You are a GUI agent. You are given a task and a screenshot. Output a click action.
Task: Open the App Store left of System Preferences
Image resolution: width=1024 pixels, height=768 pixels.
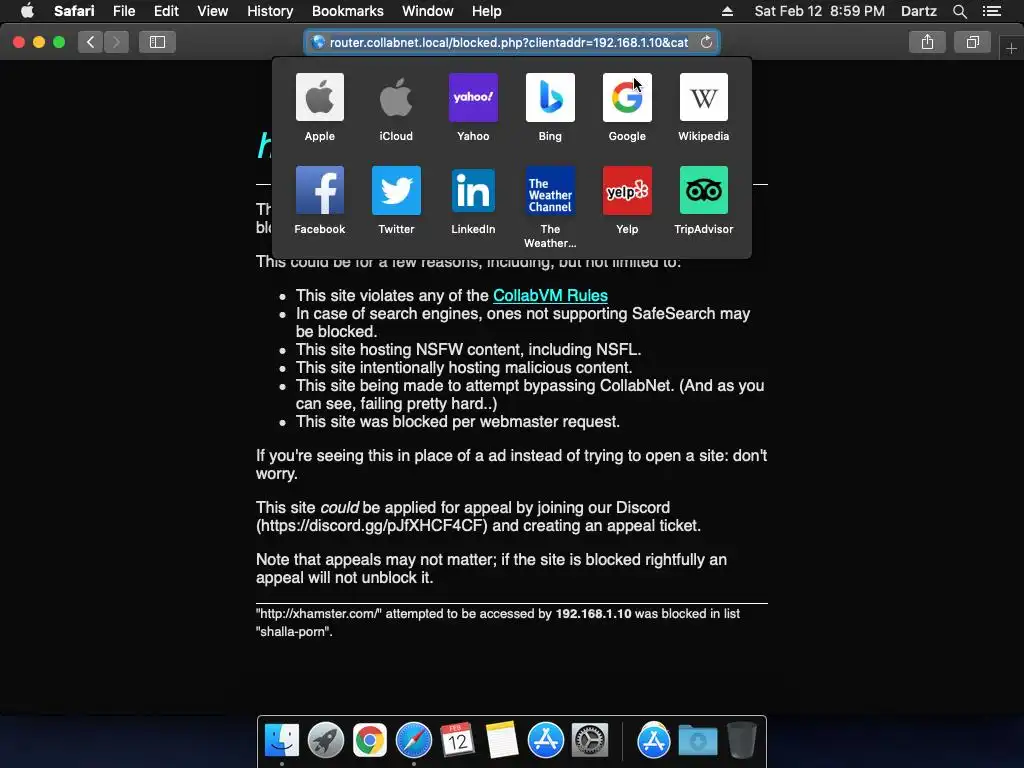545,740
